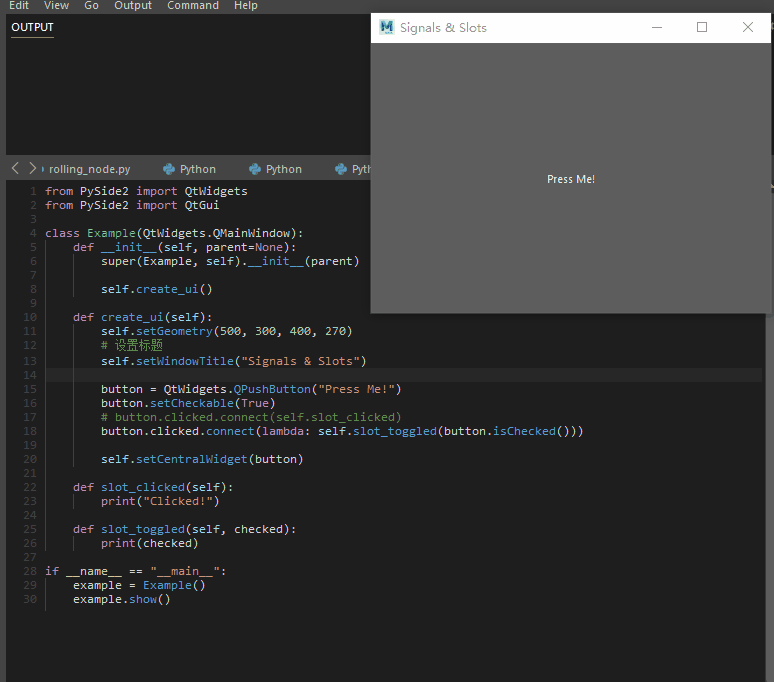Select the OUTPUT panel tab
The height and width of the screenshot is (682, 774).
[x=32, y=27]
